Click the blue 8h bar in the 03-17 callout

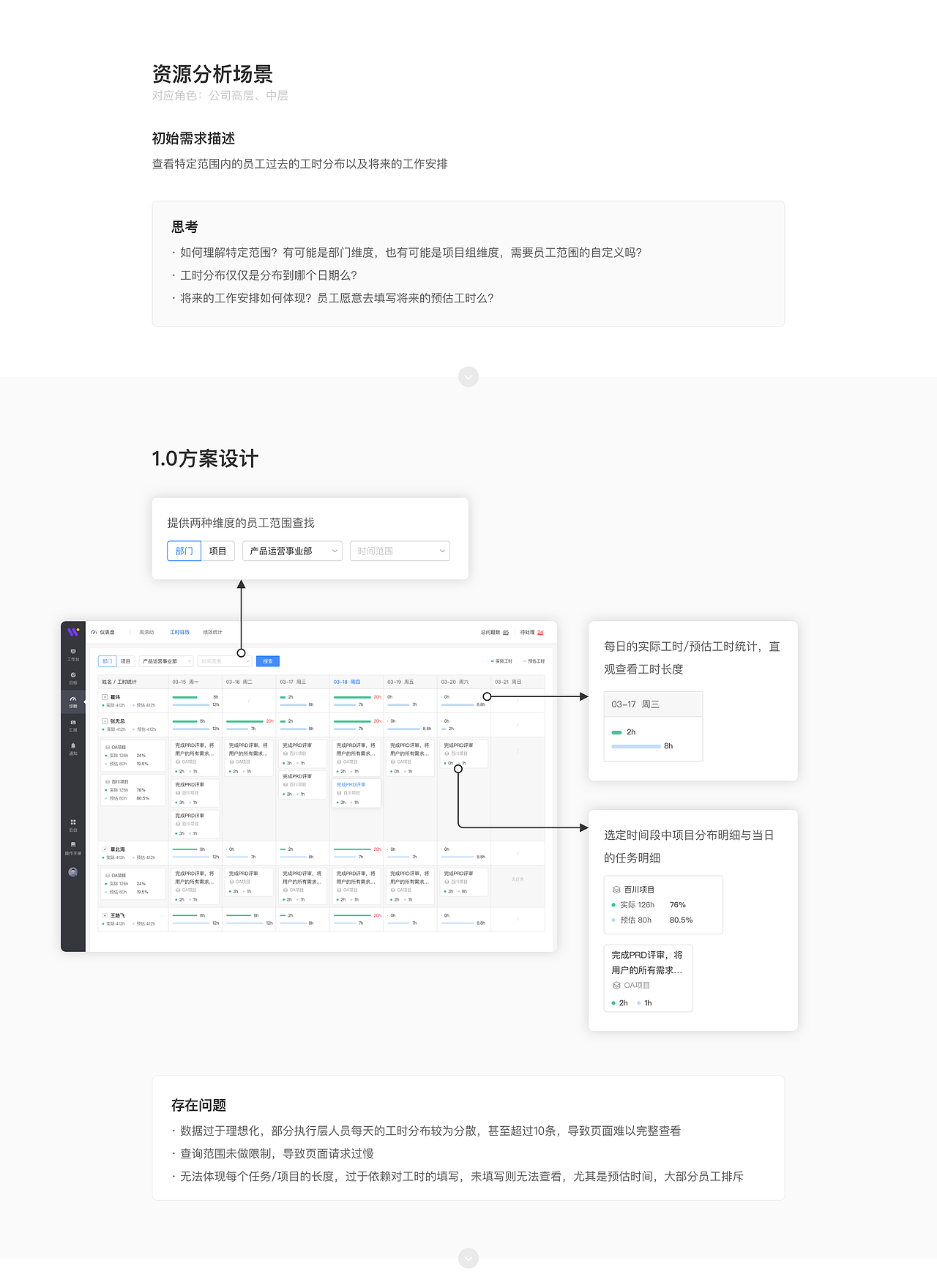(x=636, y=746)
